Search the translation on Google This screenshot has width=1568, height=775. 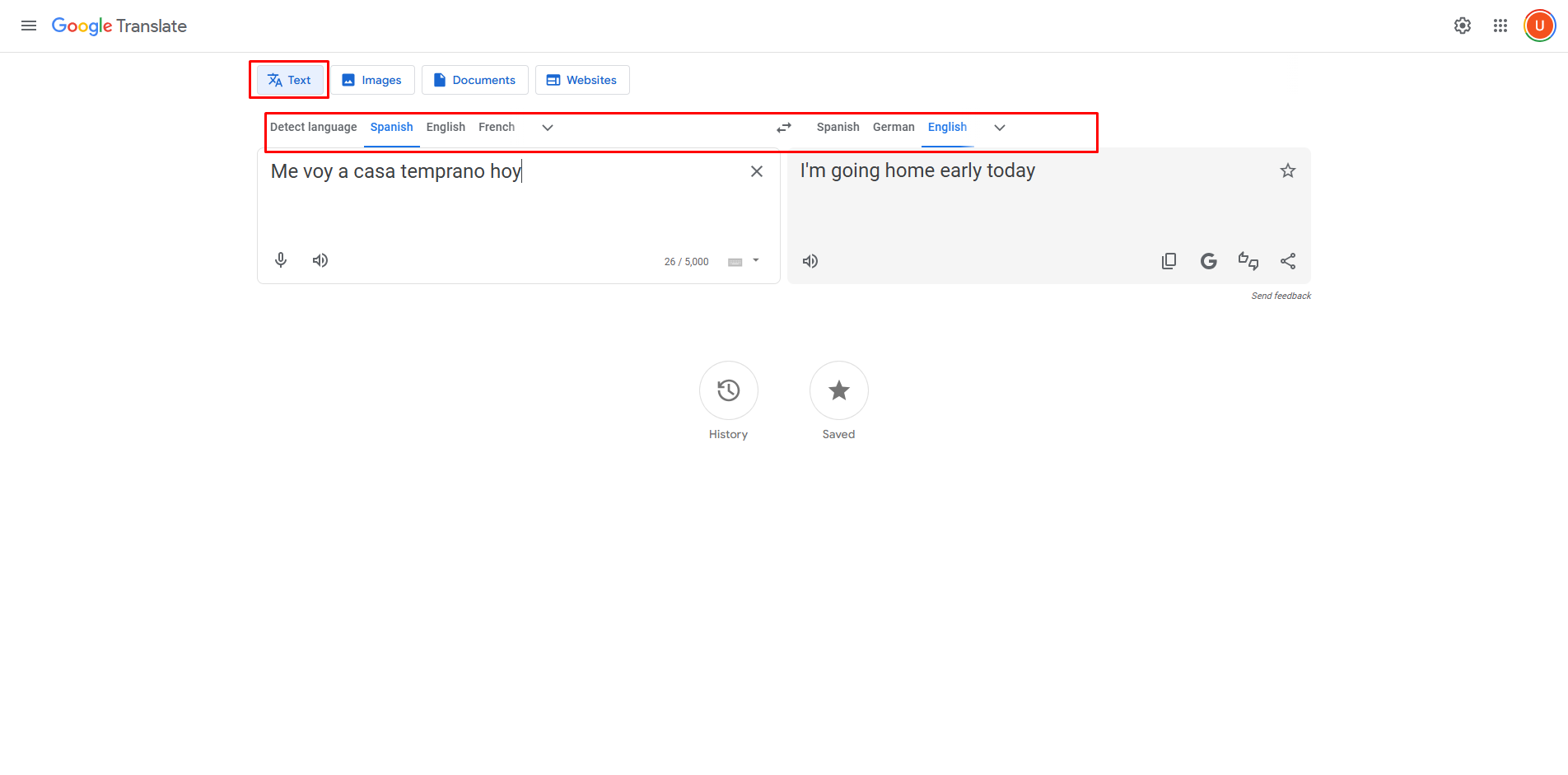tap(1208, 260)
